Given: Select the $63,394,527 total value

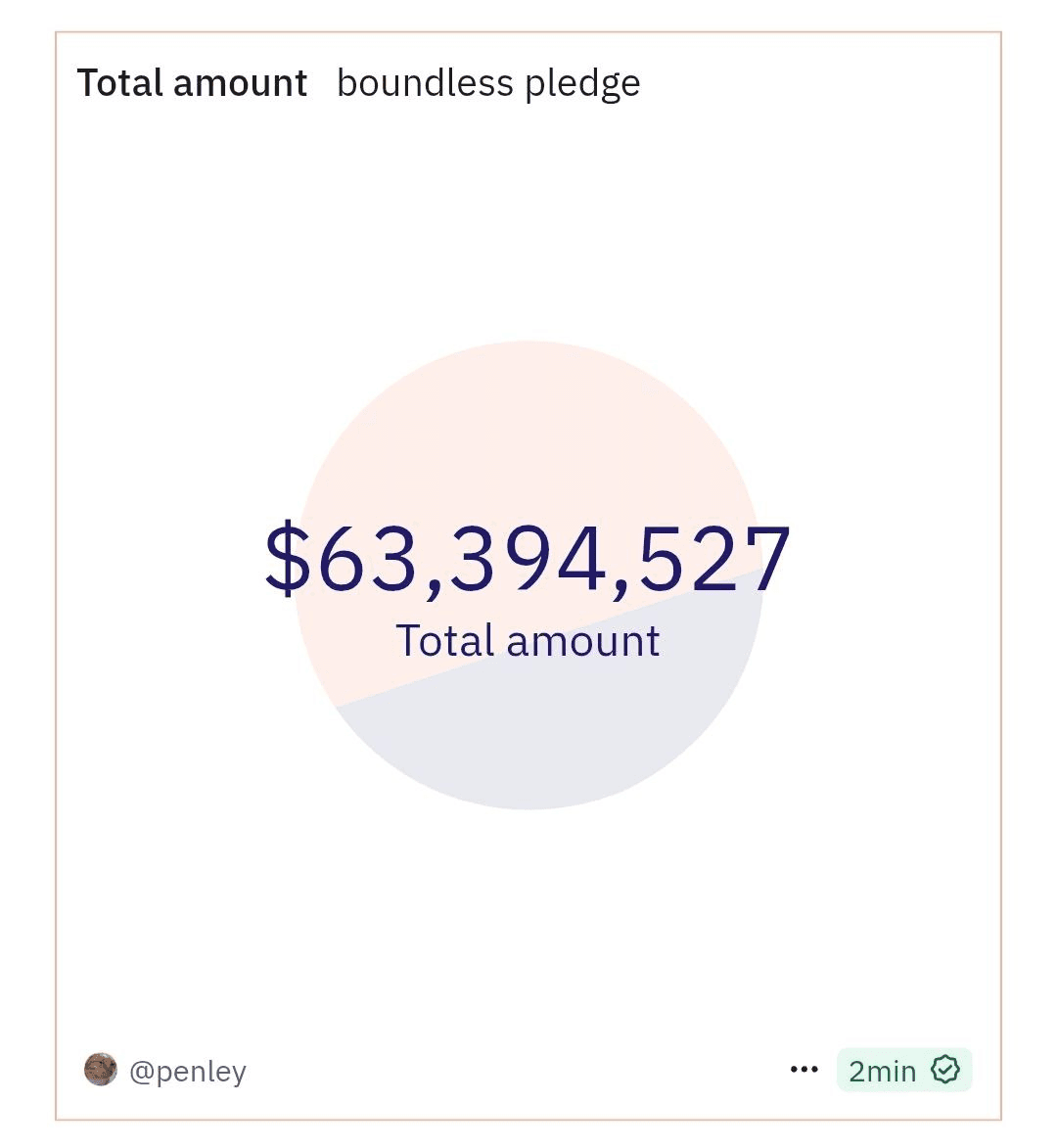Looking at the screenshot, I should pyautogui.click(x=528, y=558).
